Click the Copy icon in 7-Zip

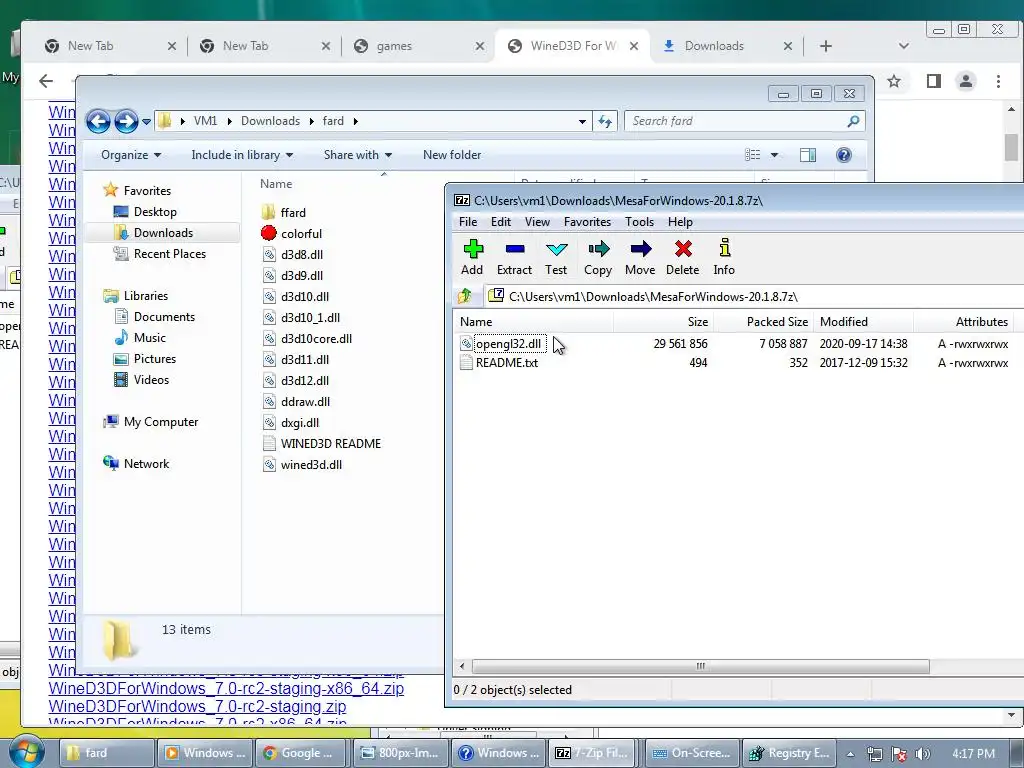[598, 249]
